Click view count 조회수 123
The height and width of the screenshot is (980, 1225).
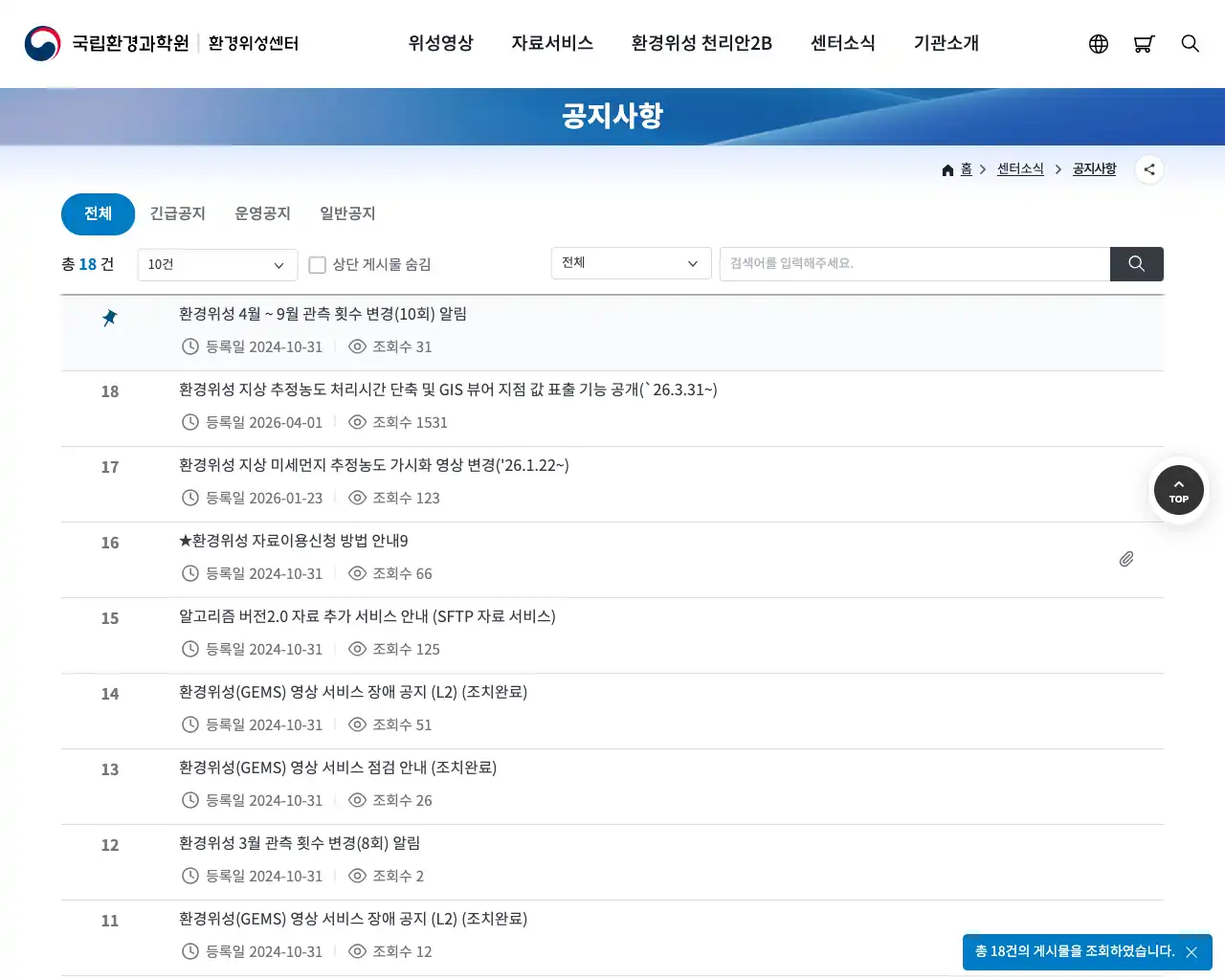[x=406, y=498]
